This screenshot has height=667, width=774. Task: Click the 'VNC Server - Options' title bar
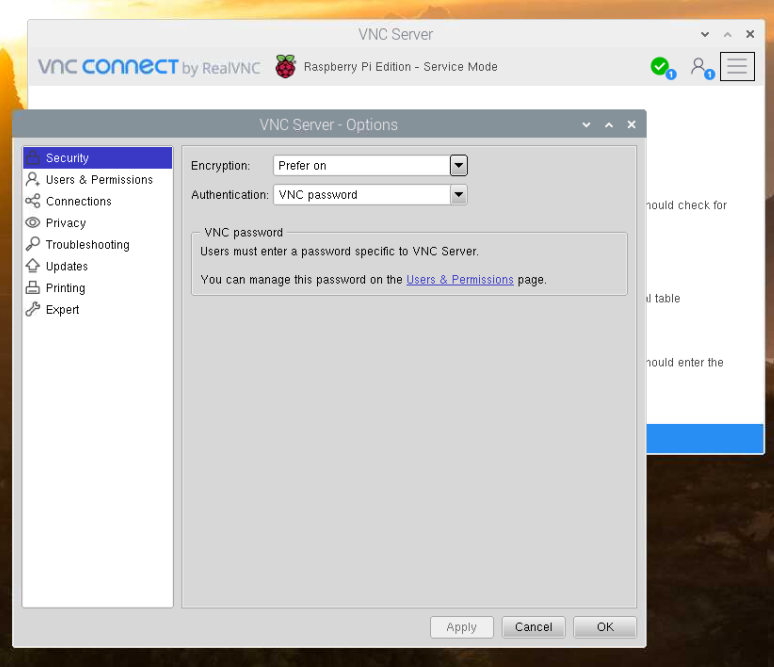click(329, 124)
